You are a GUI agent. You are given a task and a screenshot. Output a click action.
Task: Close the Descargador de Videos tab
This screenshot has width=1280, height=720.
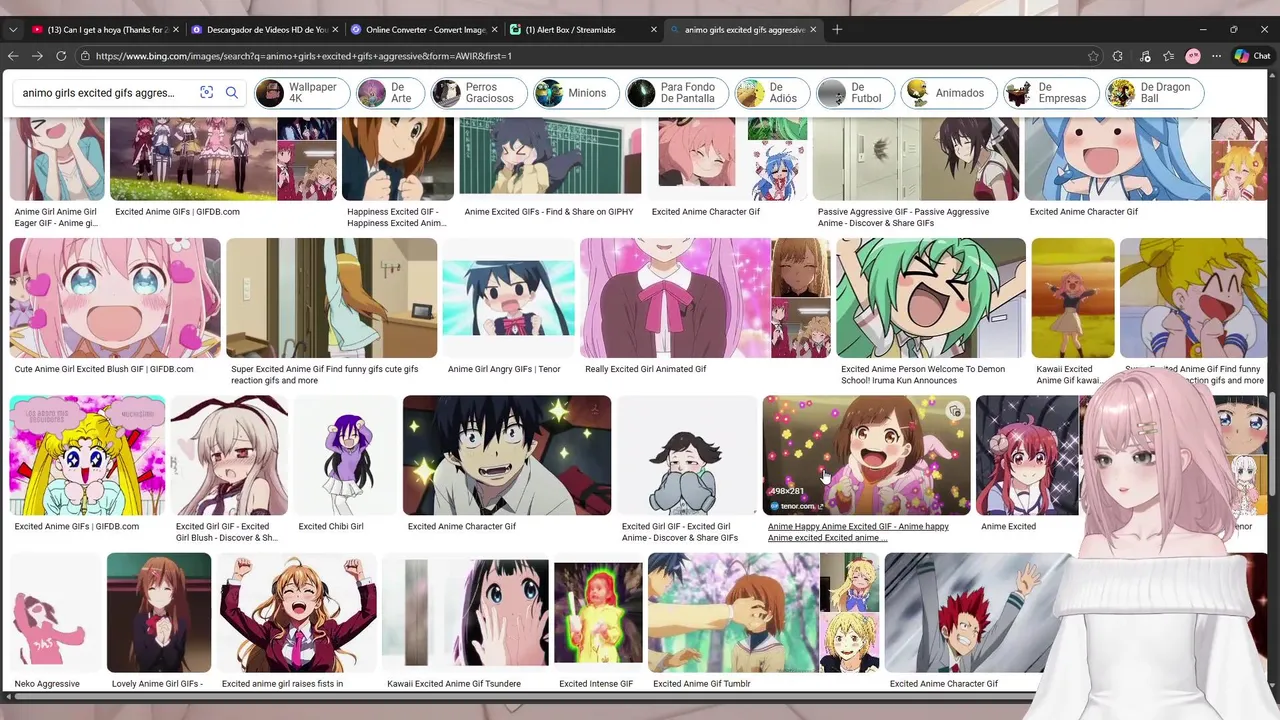(335, 30)
